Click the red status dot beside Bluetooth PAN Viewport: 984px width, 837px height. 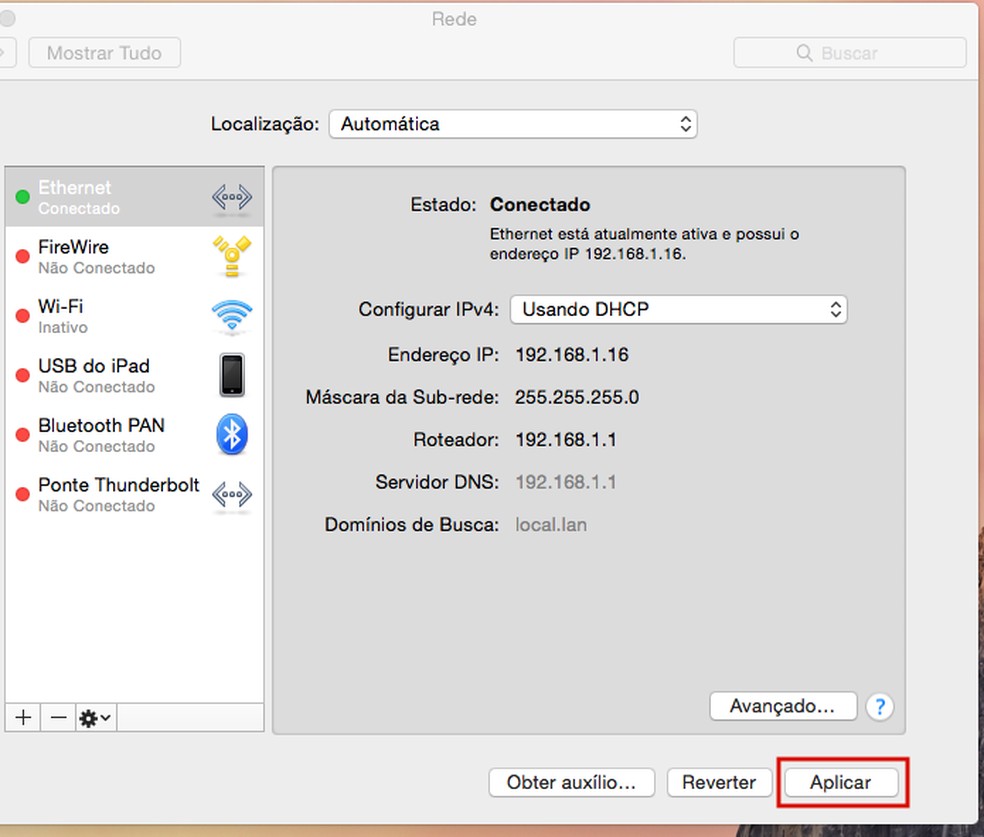tap(23, 434)
